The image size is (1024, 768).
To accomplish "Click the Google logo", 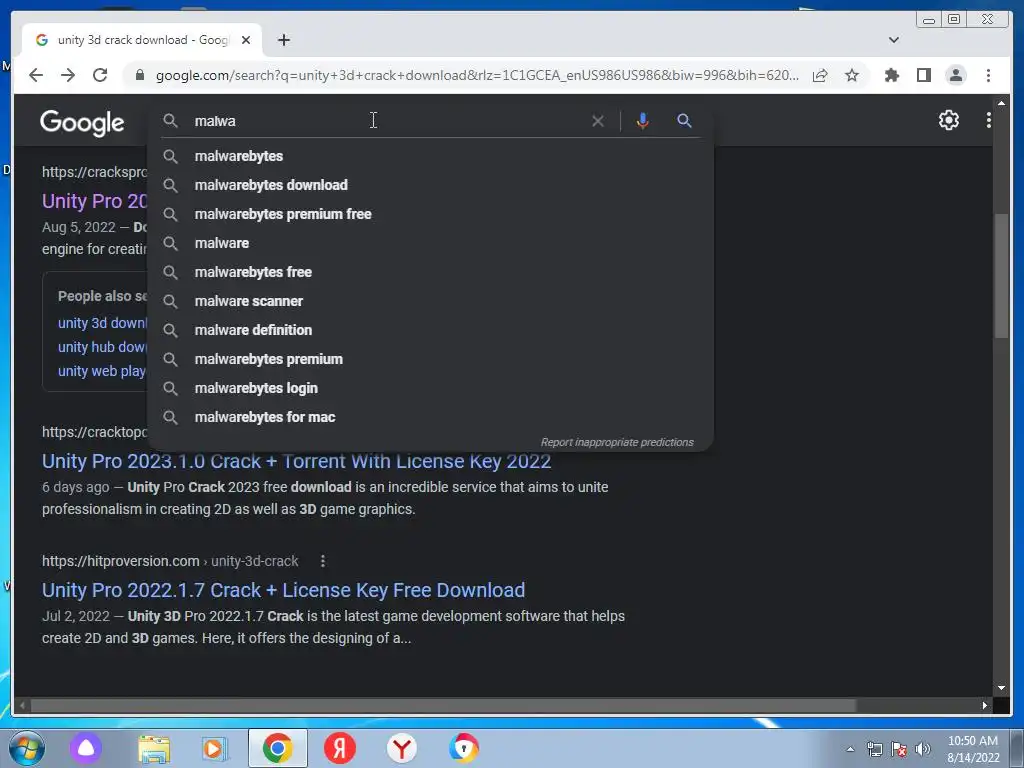I will click(82, 122).
